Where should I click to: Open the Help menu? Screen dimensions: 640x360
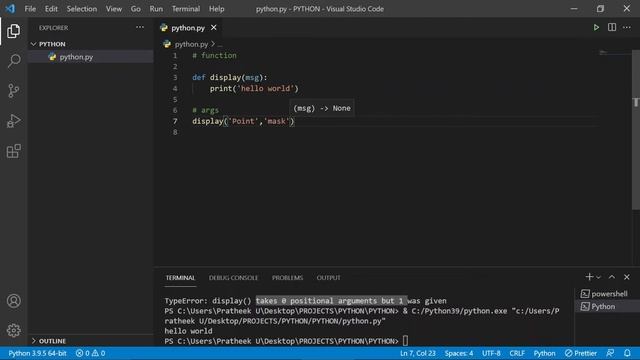[216, 9]
